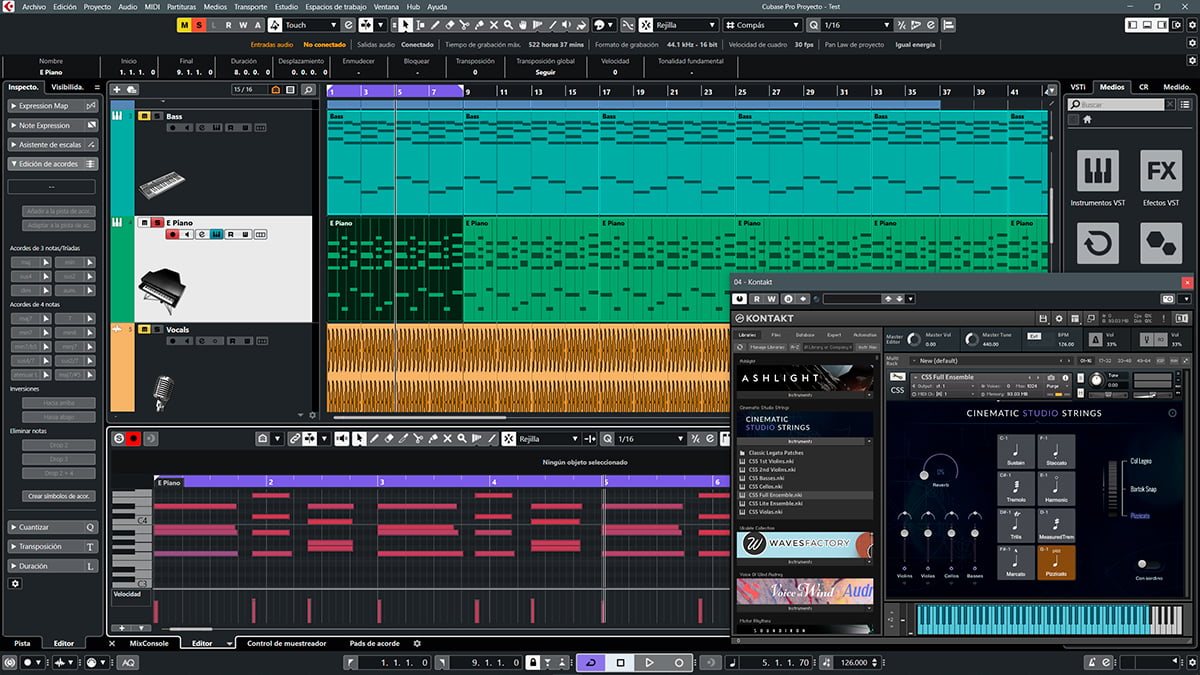Select the Erase tool in the main toolbar
This screenshot has width=1200, height=675.
[x=449, y=25]
